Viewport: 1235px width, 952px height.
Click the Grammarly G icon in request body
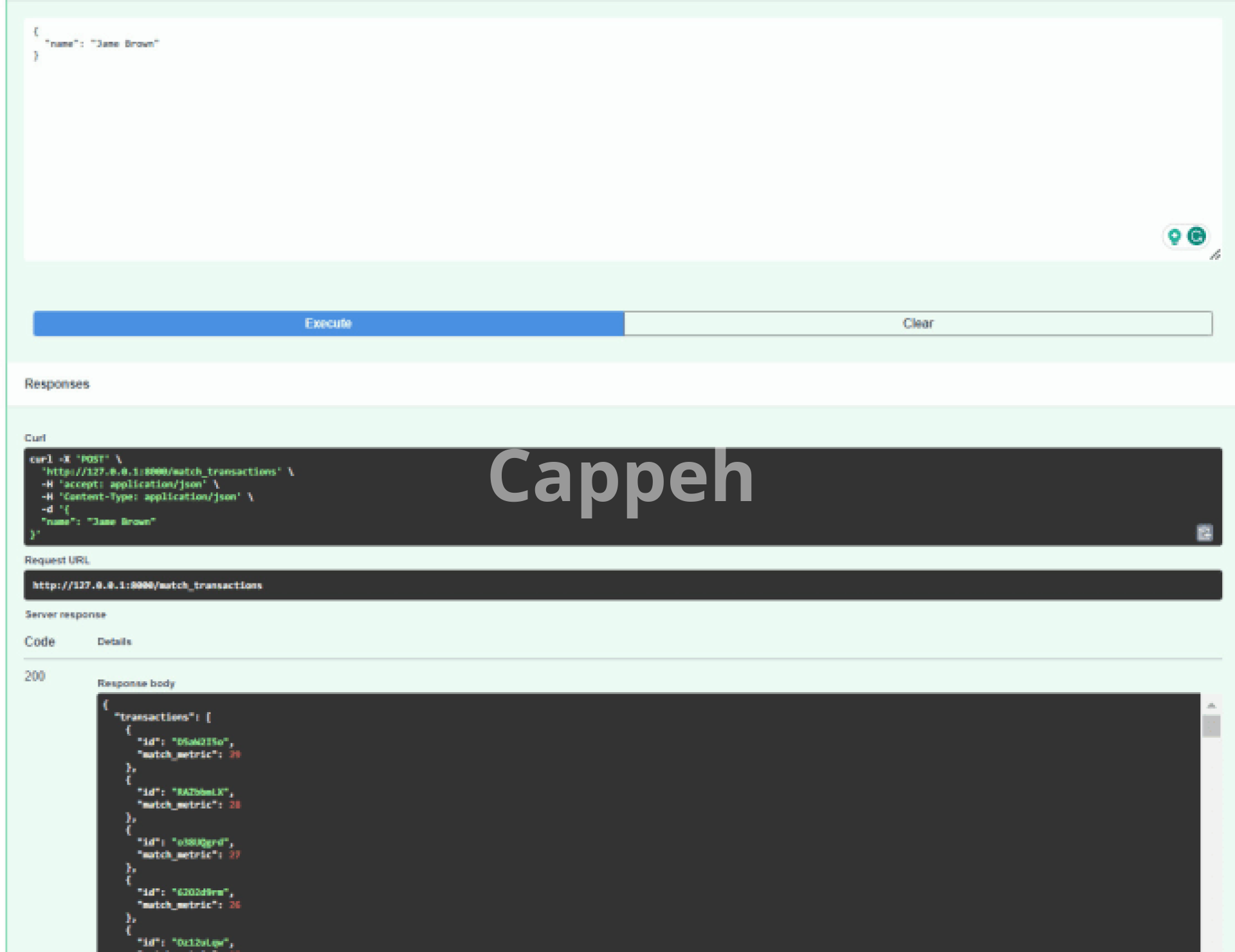(1196, 237)
